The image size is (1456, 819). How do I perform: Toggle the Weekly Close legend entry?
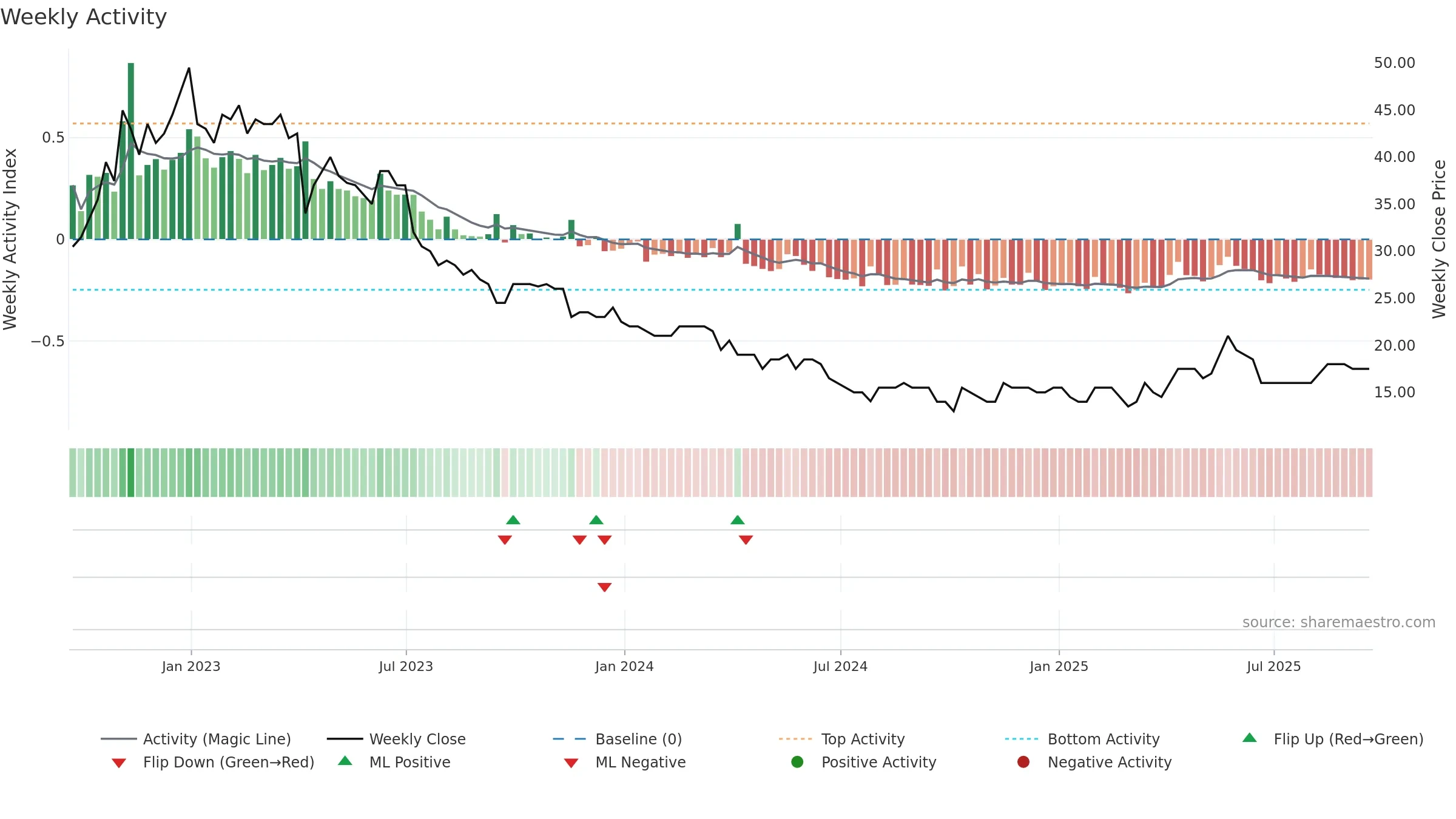[396, 739]
